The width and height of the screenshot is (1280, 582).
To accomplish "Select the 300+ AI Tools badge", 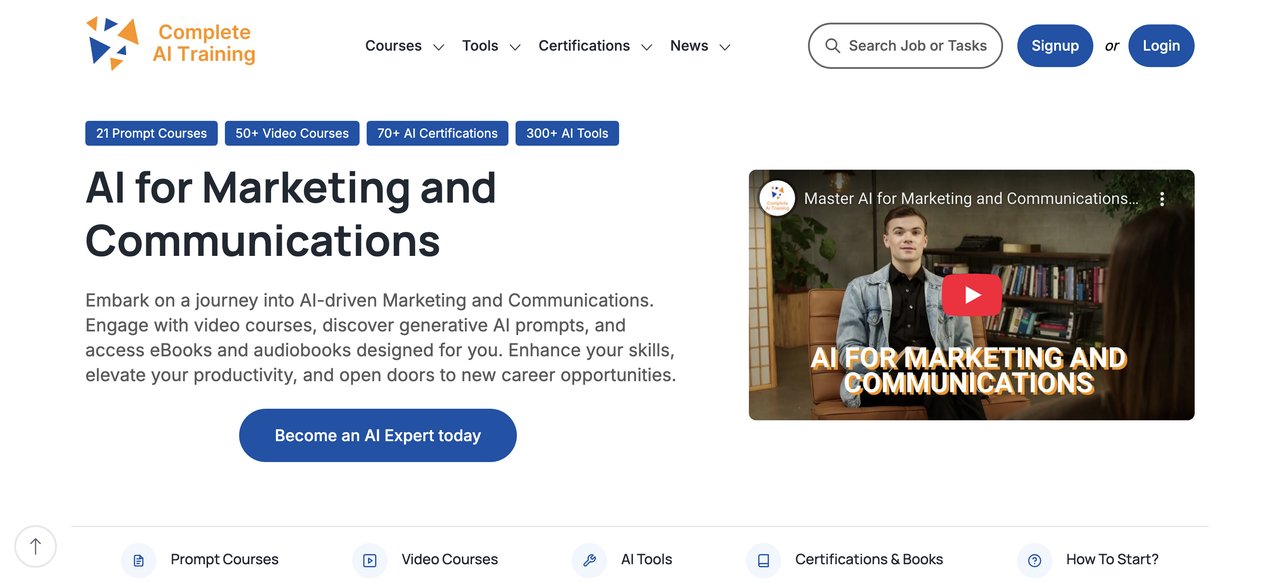I will click(x=567, y=133).
